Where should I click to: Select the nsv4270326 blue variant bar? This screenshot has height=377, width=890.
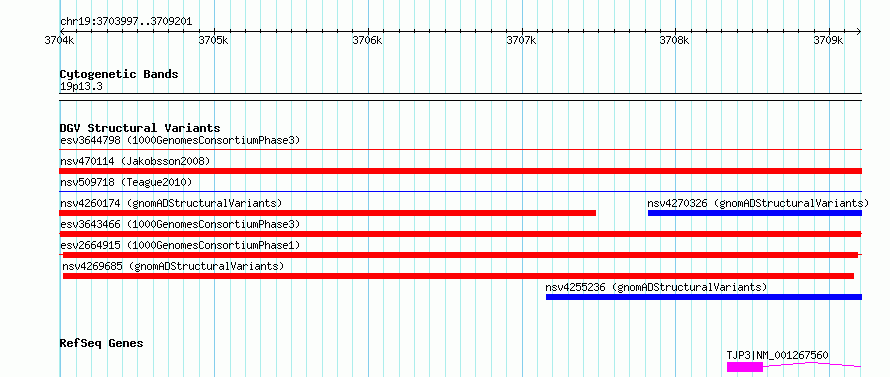tap(755, 213)
